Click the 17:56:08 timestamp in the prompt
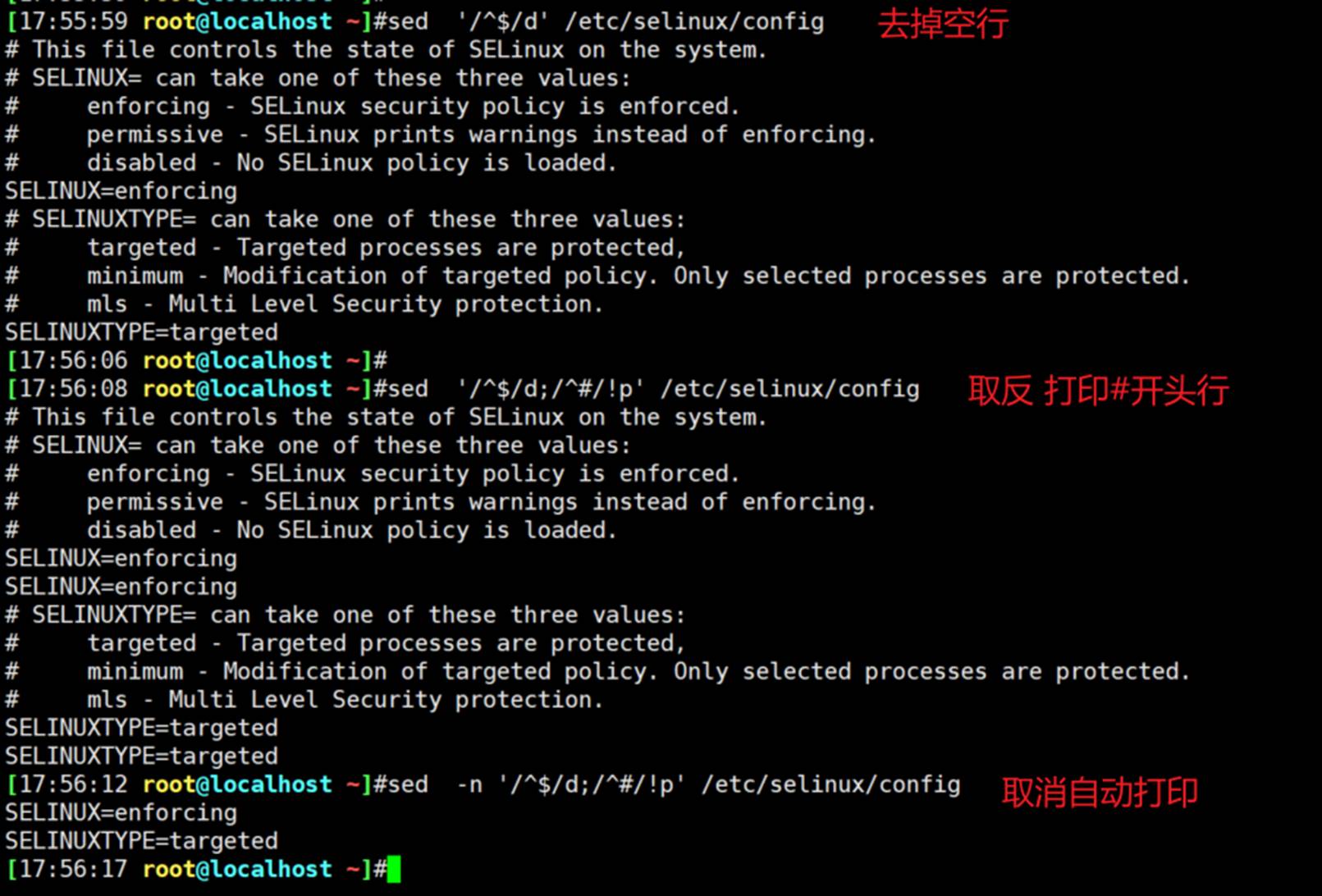1322x896 pixels. (73, 389)
